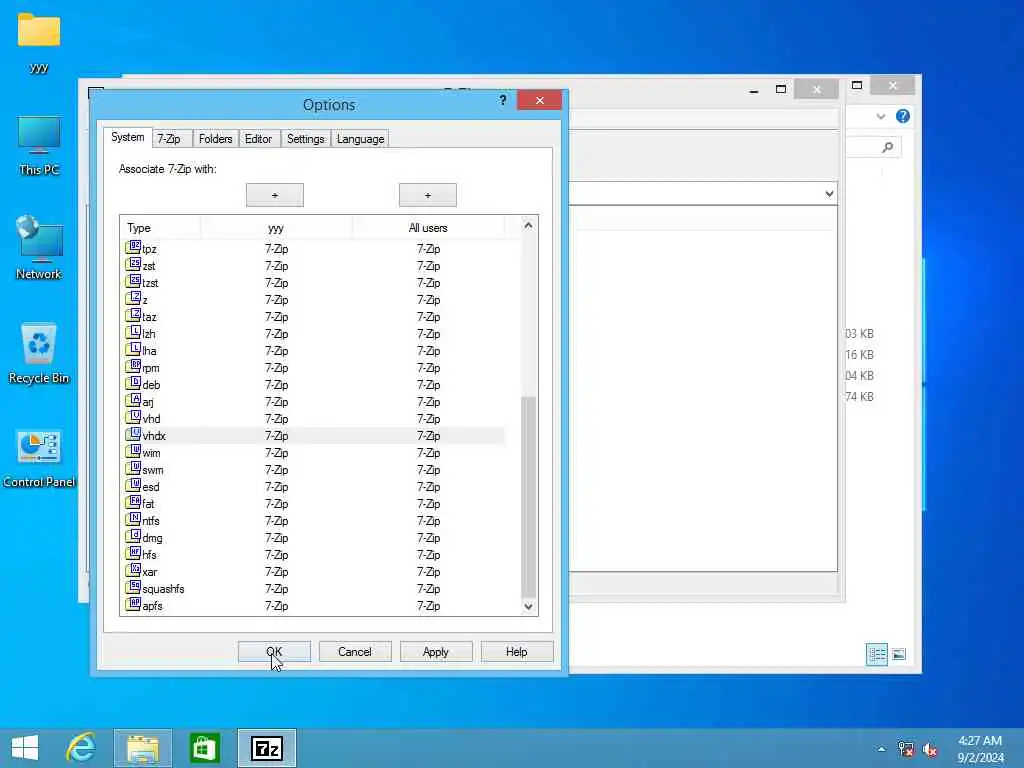
Task: Switch to large icons view in Explorer
Action: (x=899, y=654)
